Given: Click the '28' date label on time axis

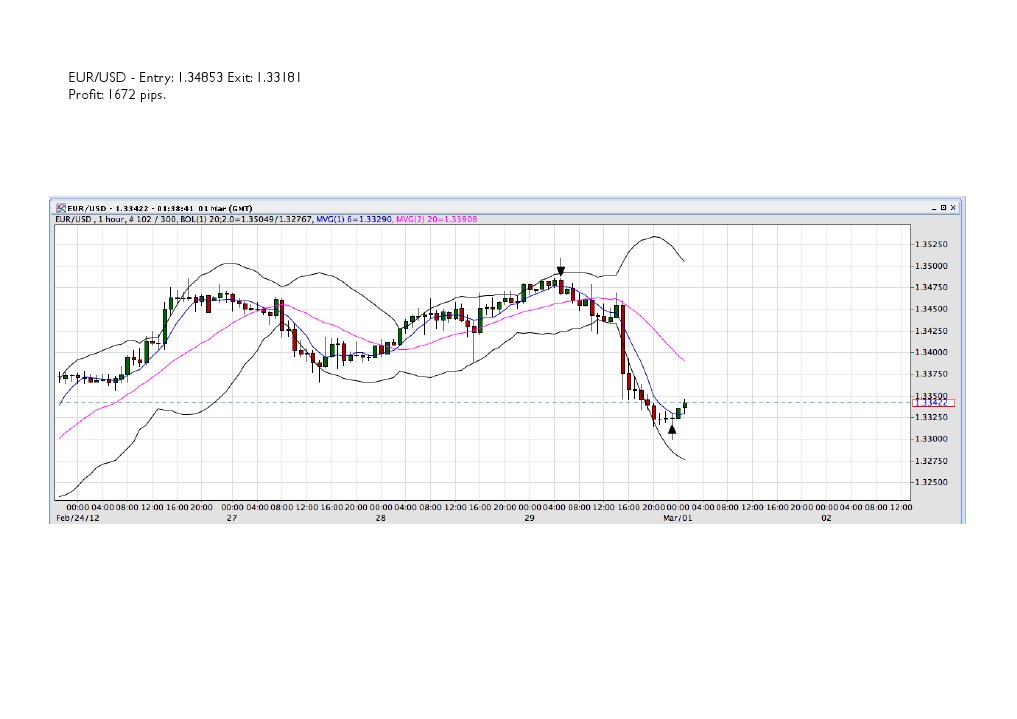Looking at the screenshot, I should point(381,518).
